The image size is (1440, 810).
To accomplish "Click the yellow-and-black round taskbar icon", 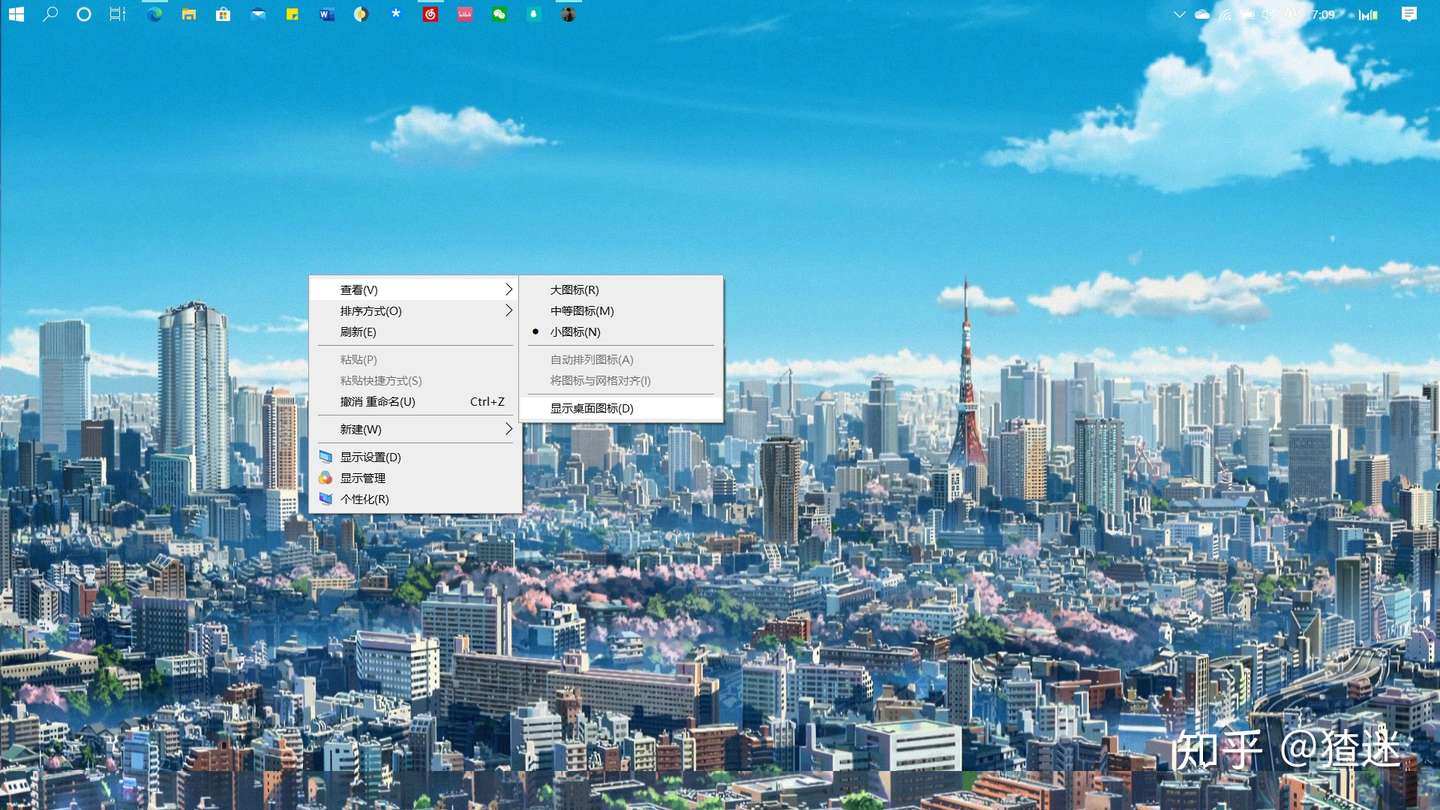I will [x=361, y=14].
